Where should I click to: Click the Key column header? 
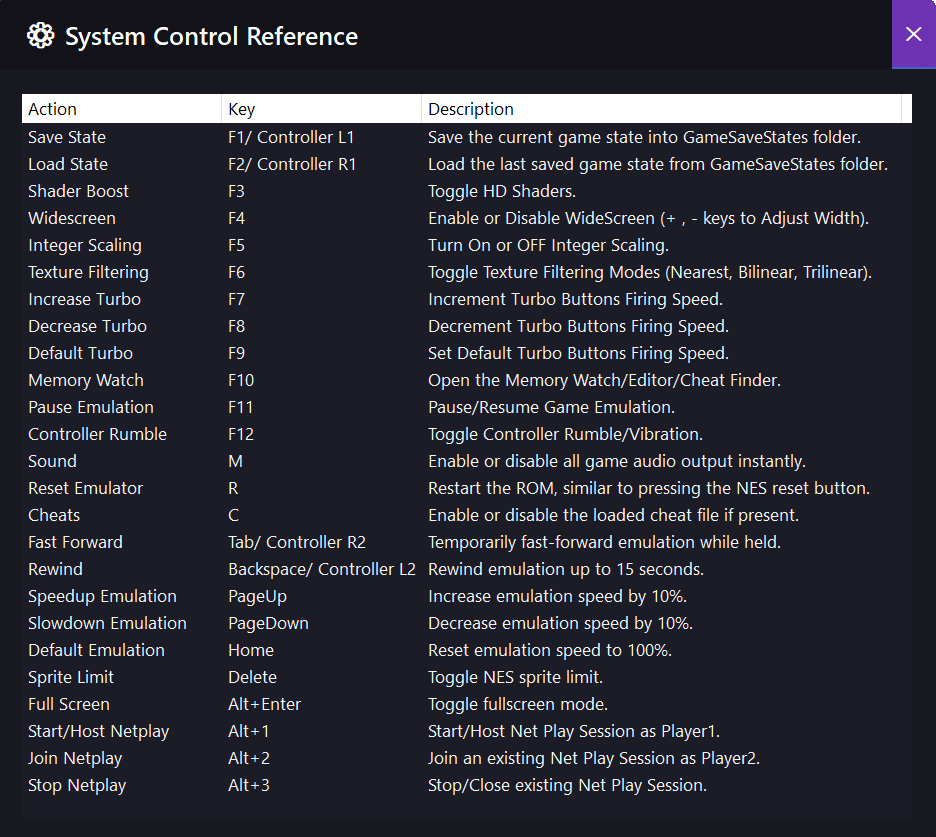click(x=321, y=109)
